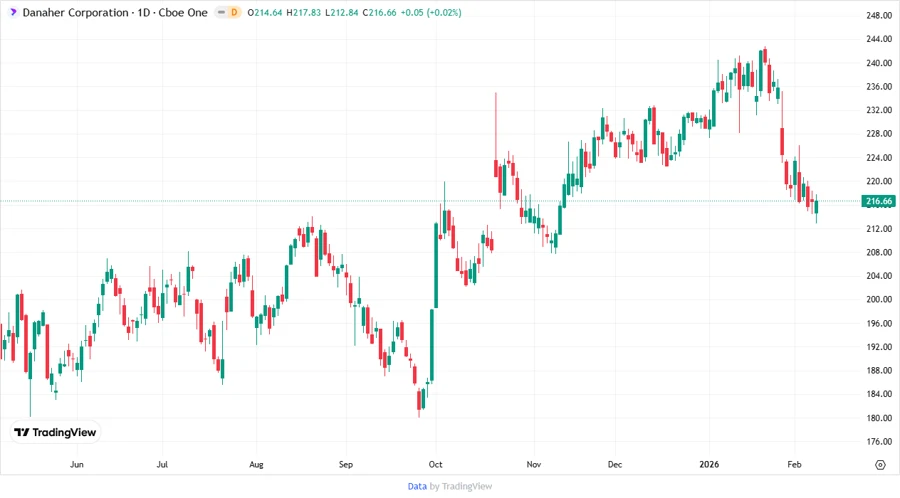Click the 228.00 price axis label
The height and width of the screenshot is (498, 900).
click(x=879, y=134)
